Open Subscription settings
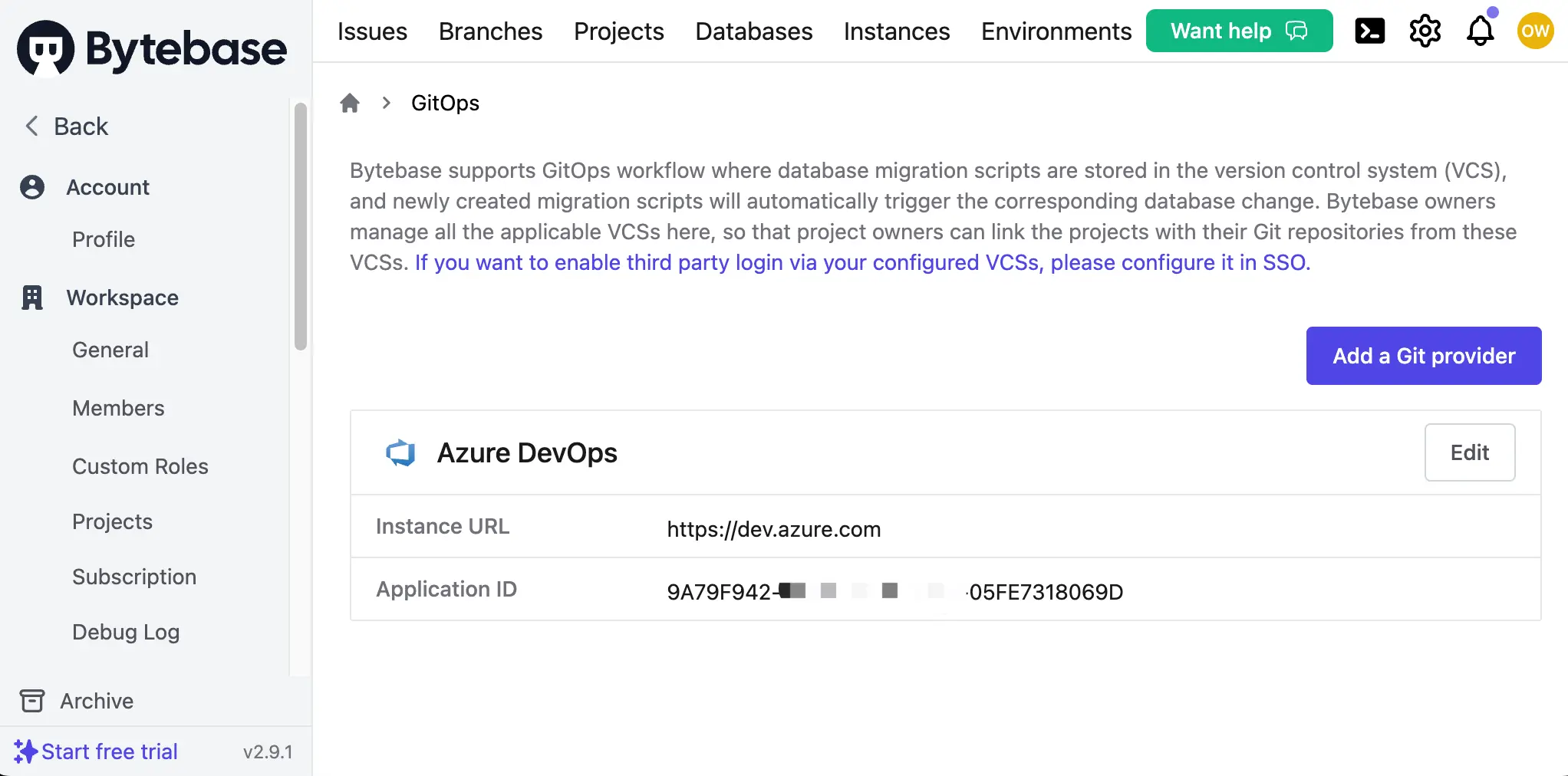1568x776 pixels. point(134,577)
